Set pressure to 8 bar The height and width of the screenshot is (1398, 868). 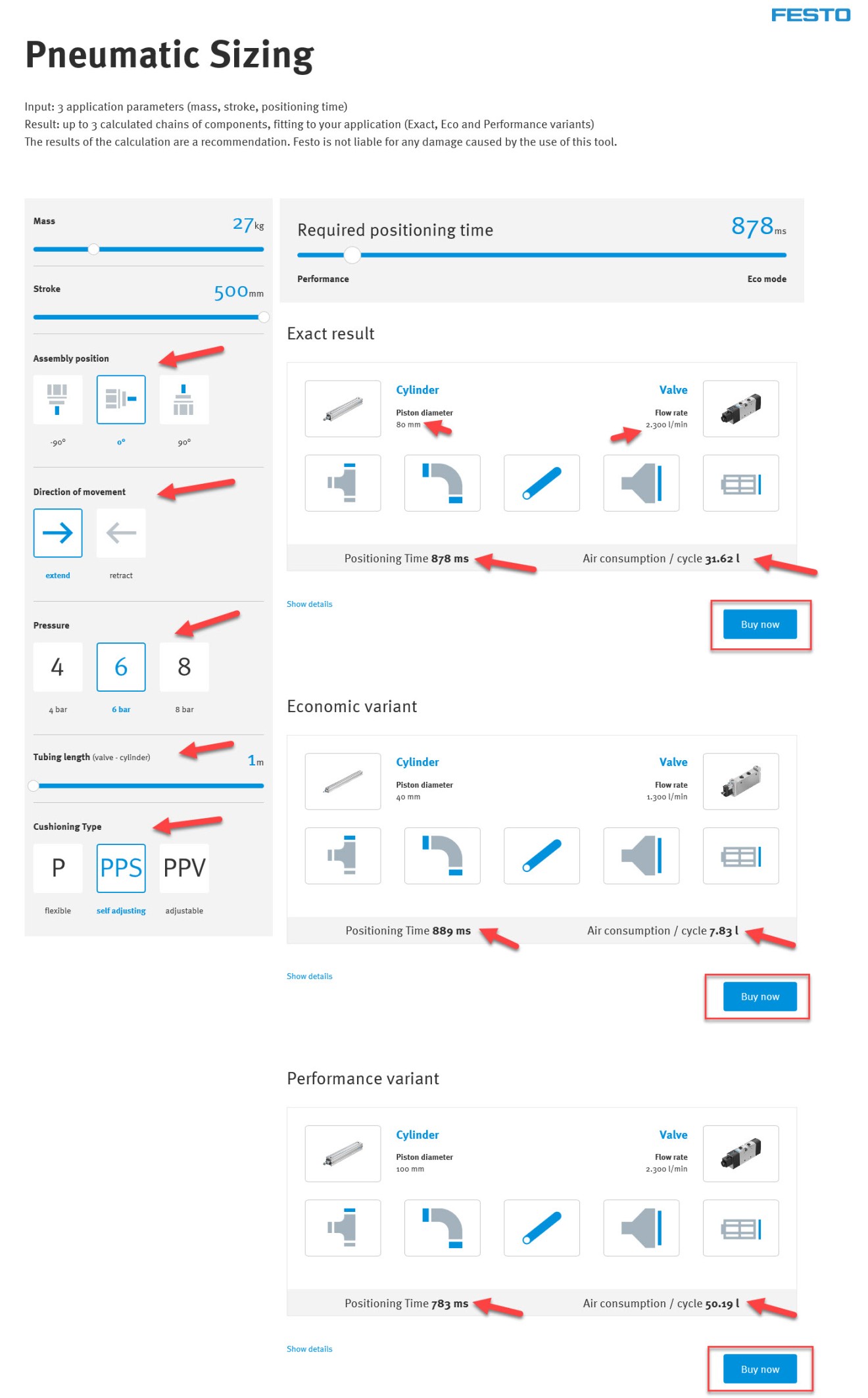coord(184,667)
